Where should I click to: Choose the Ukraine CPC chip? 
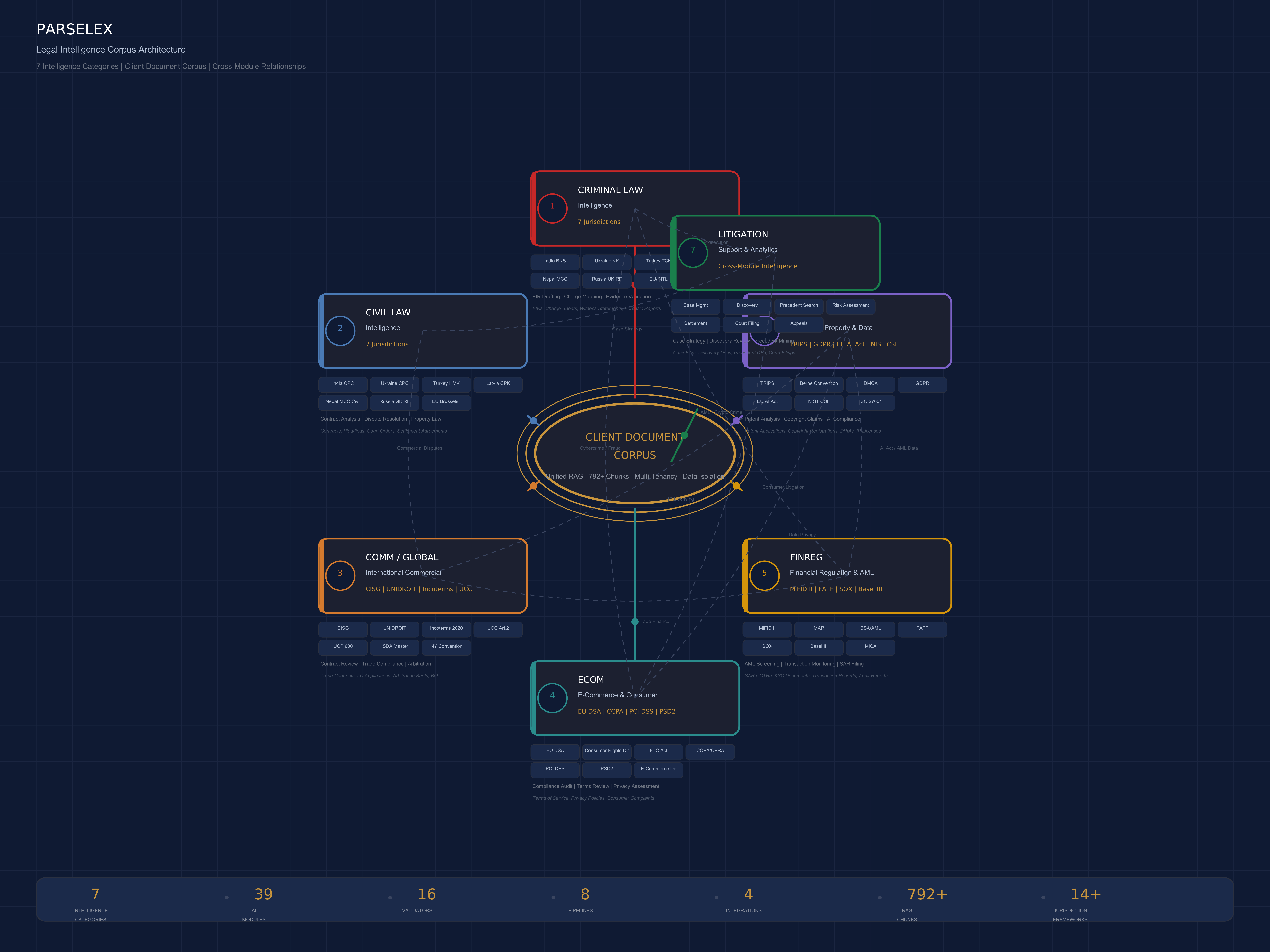click(395, 385)
